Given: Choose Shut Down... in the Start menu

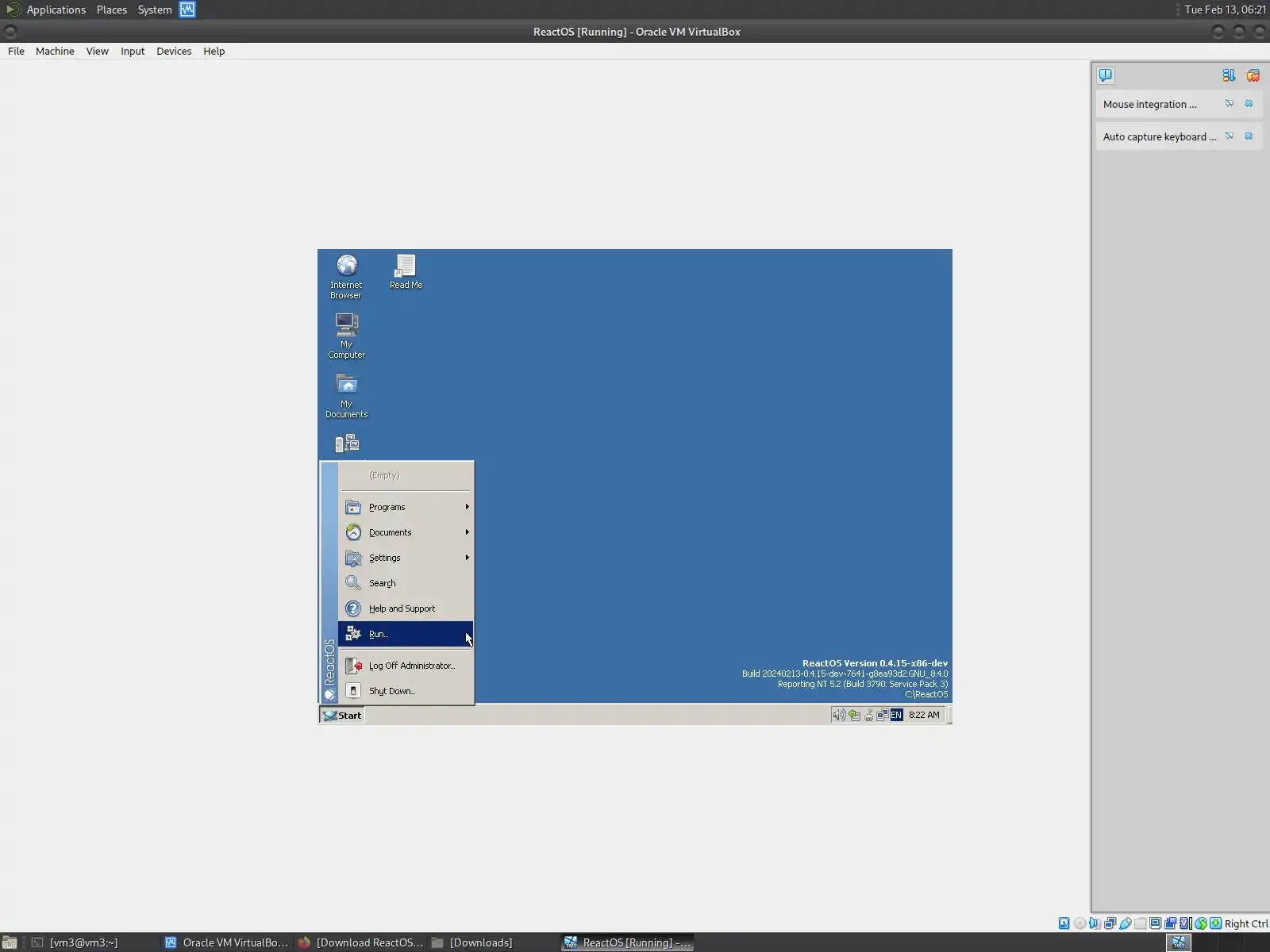Looking at the screenshot, I should point(406,691).
